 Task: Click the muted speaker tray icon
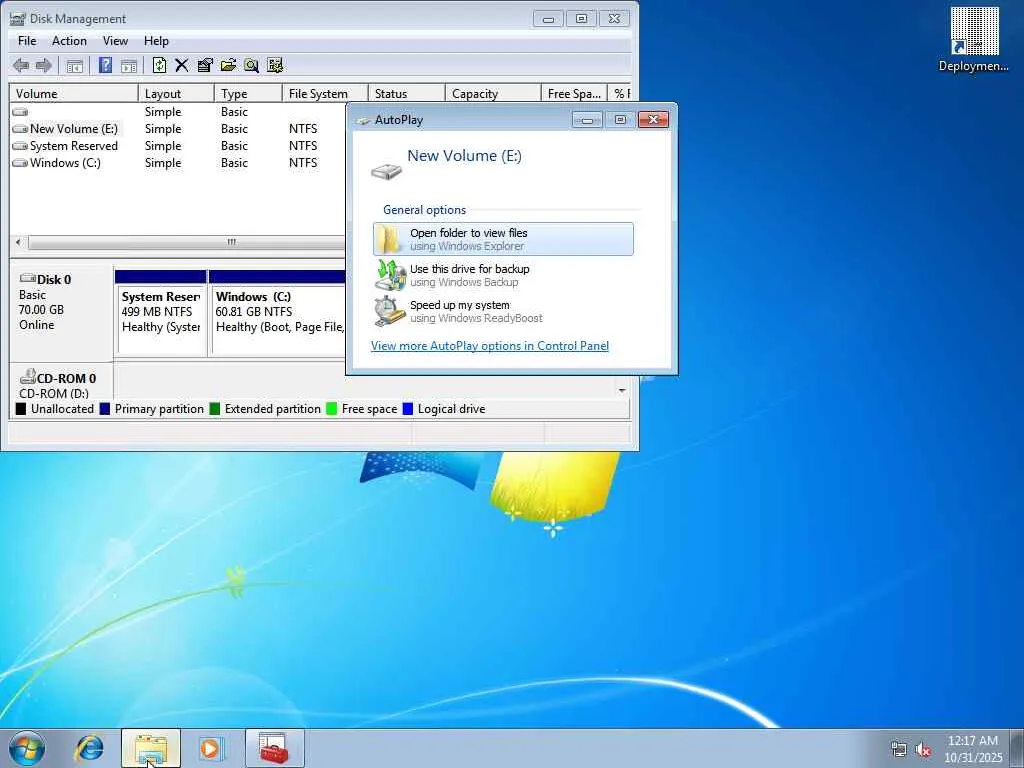point(923,749)
